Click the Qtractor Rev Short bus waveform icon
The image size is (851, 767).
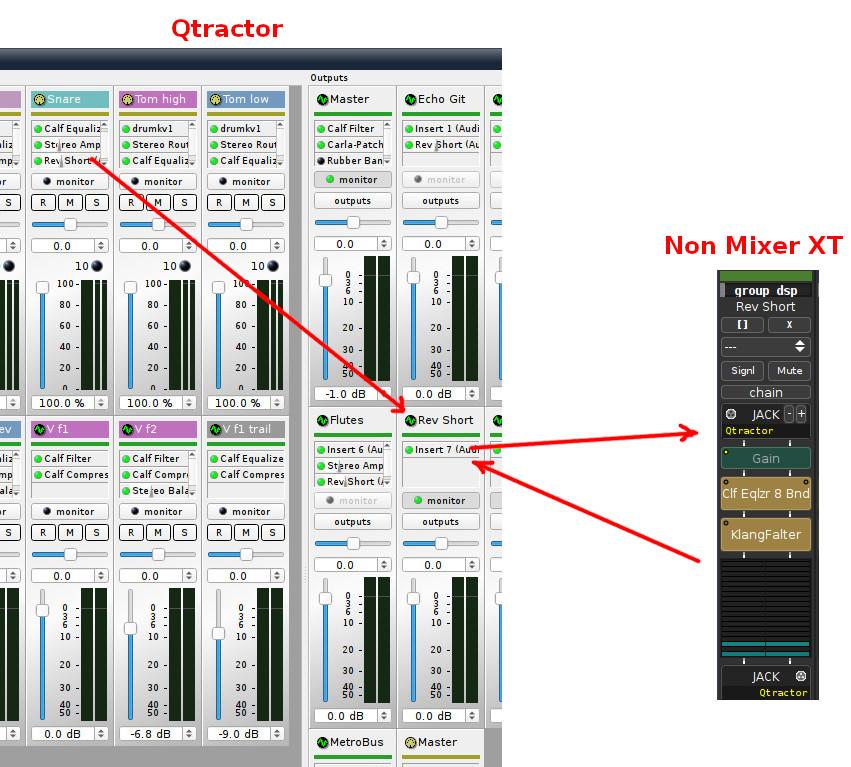pyautogui.click(x=410, y=421)
